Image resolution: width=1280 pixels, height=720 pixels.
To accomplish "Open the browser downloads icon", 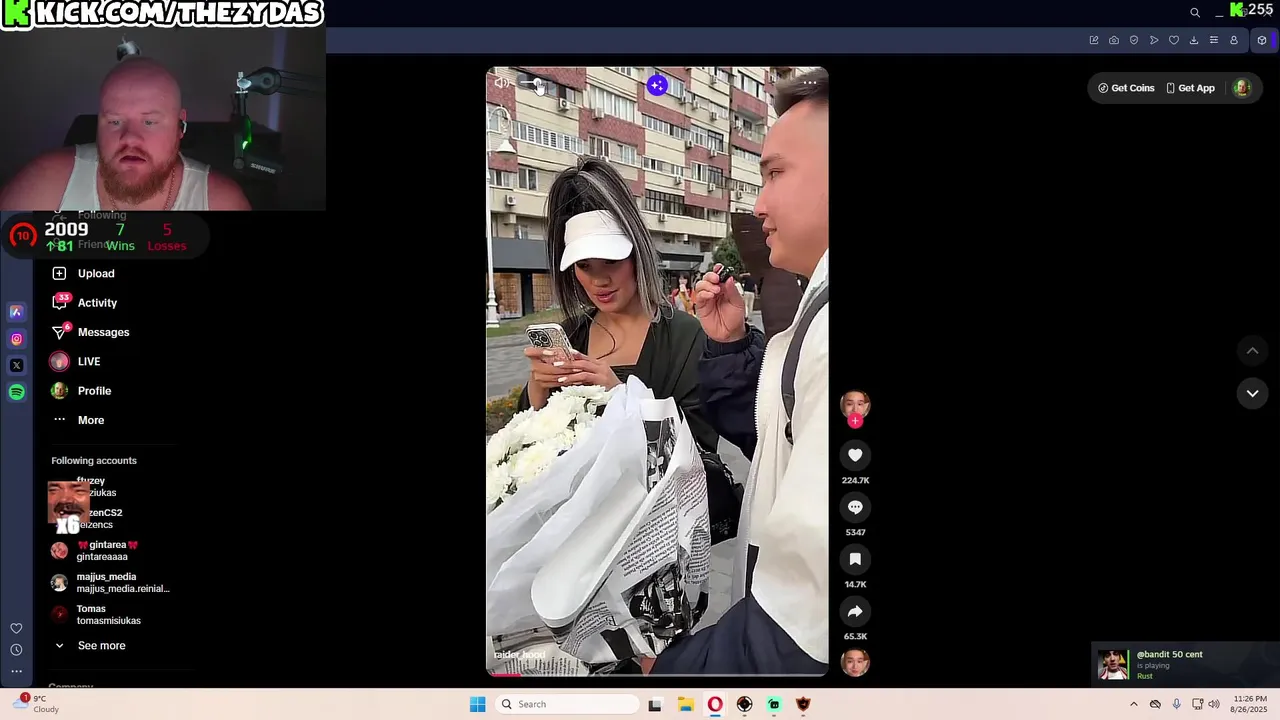I will (x=1194, y=40).
